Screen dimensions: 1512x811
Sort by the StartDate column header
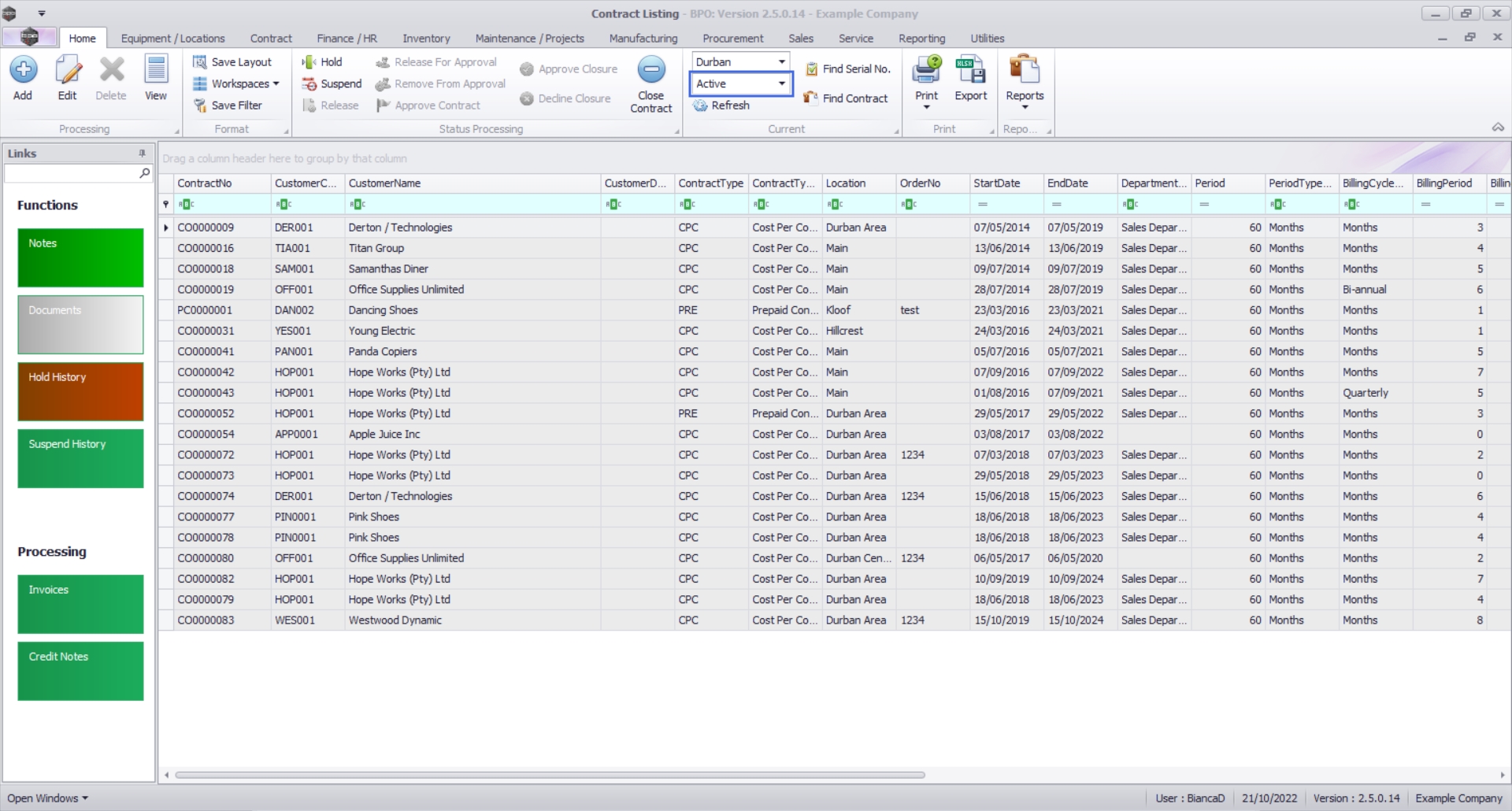1006,183
